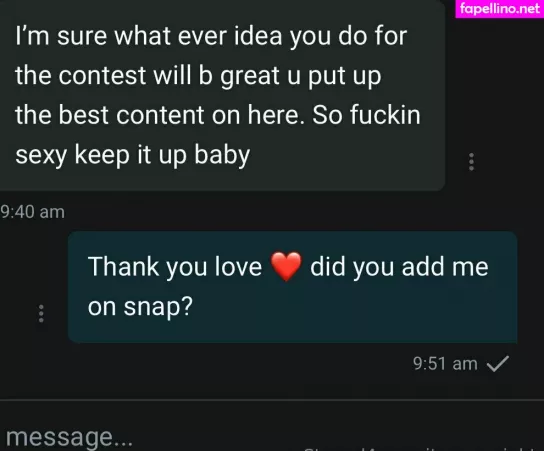The height and width of the screenshot is (451, 544).
Task: Click the word 'contest' in the received message
Action: (x=102, y=76)
